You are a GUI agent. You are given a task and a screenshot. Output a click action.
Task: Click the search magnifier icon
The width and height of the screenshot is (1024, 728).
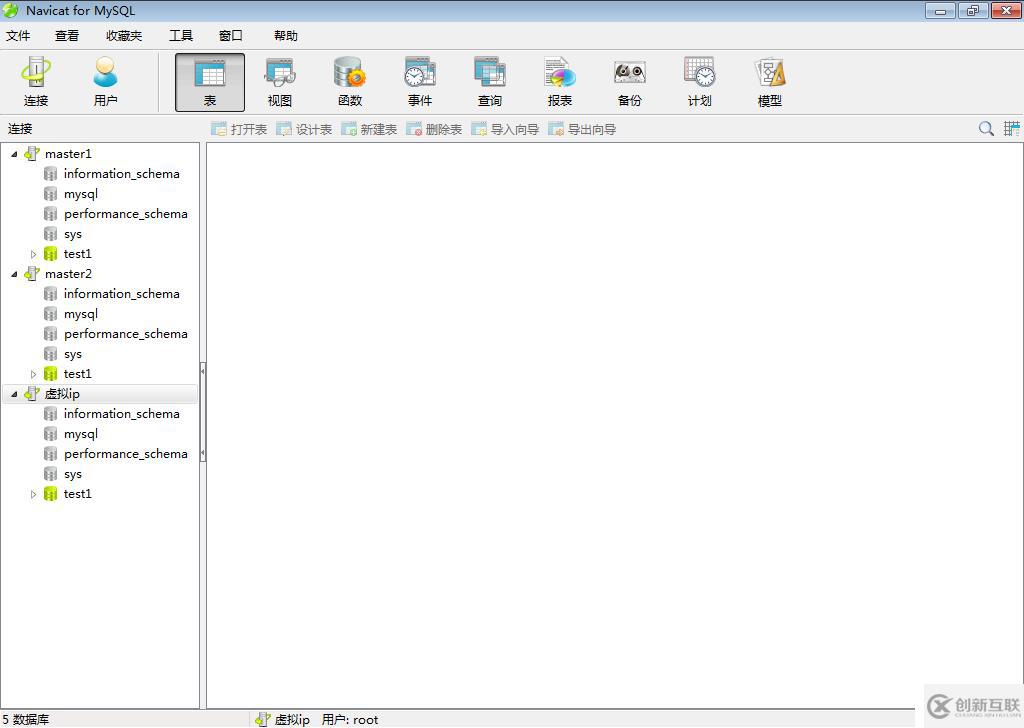tap(986, 129)
